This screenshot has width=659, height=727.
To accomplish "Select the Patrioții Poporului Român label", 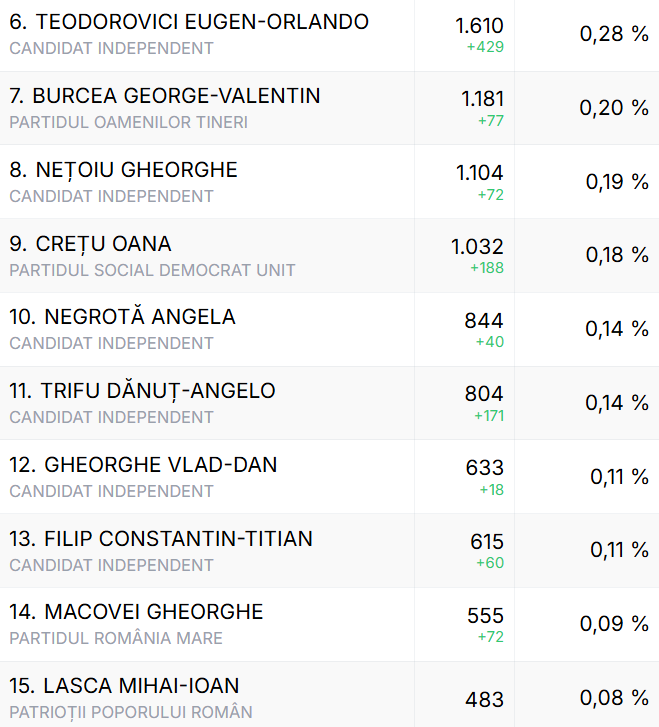I will pos(131,712).
